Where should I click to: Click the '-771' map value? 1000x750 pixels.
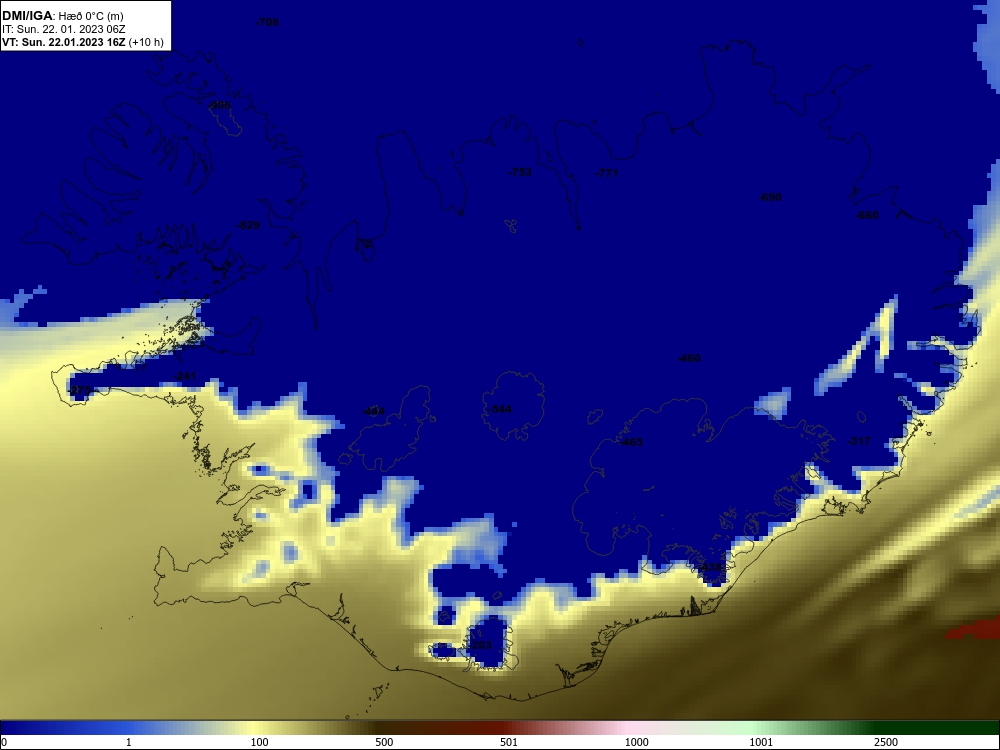tap(607, 173)
